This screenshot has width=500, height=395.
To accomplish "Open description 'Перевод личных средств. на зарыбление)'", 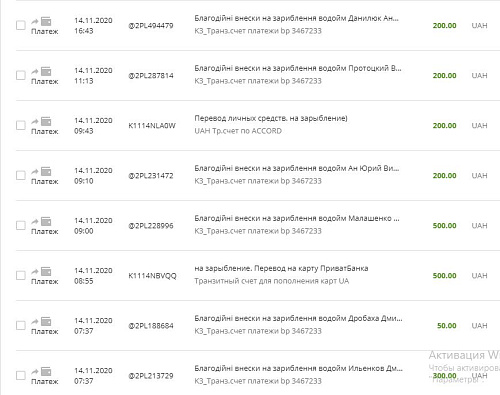I will point(271,118).
